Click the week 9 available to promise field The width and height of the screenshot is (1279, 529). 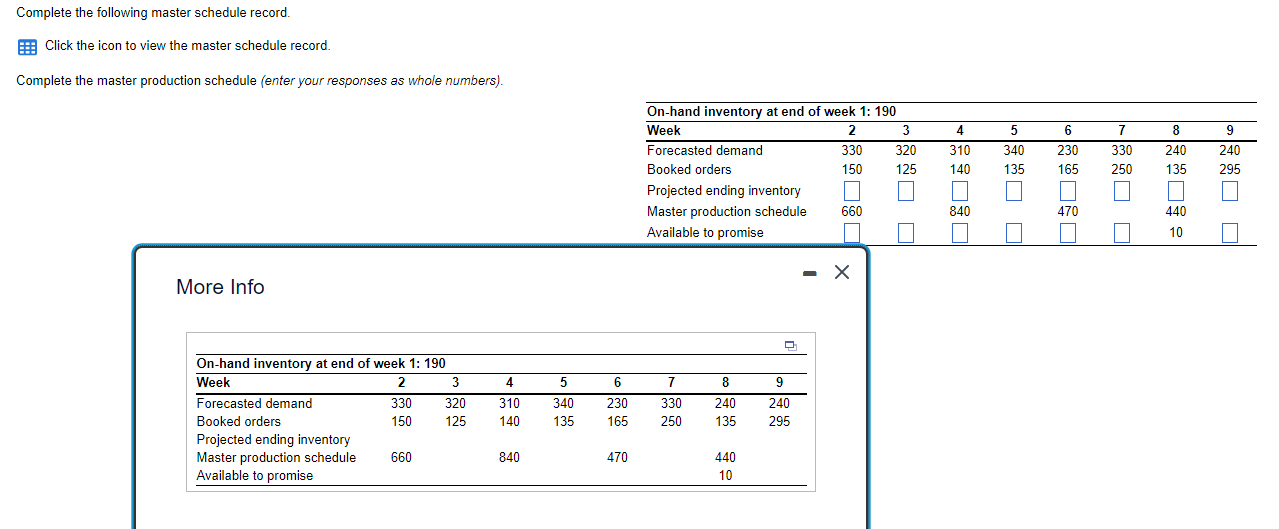pos(1230,233)
